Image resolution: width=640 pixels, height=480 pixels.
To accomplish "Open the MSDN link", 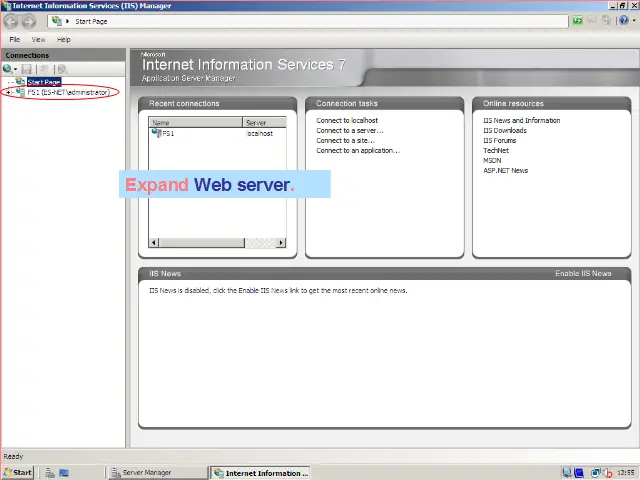I will pyautogui.click(x=492, y=160).
